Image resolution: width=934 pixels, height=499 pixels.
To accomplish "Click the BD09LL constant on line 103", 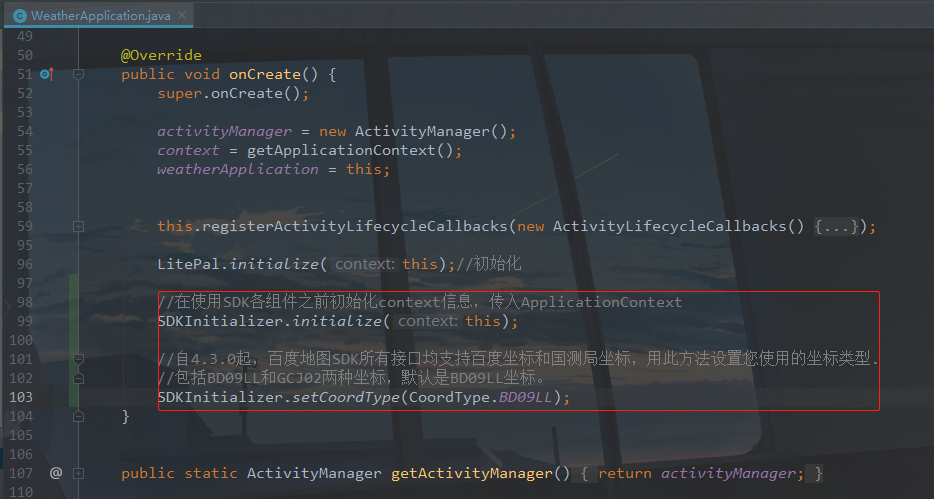I will 525,397.
